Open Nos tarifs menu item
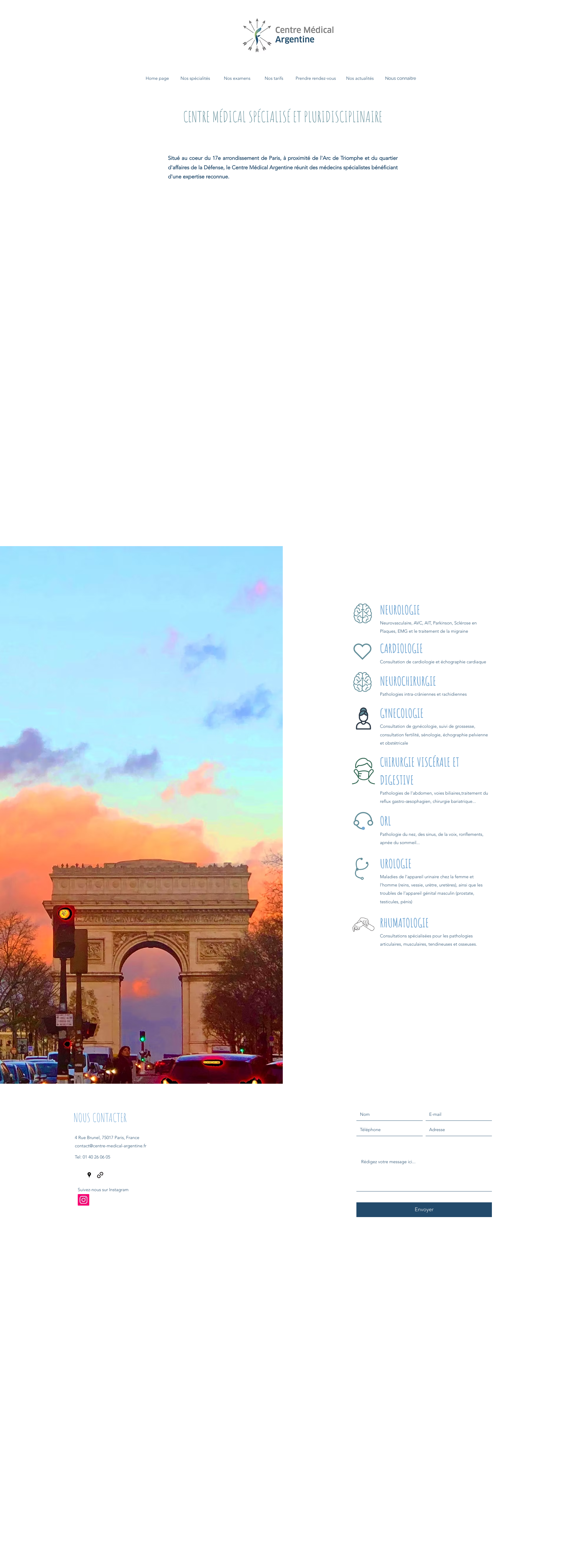This screenshot has width=567, height=1568. click(274, 79)
